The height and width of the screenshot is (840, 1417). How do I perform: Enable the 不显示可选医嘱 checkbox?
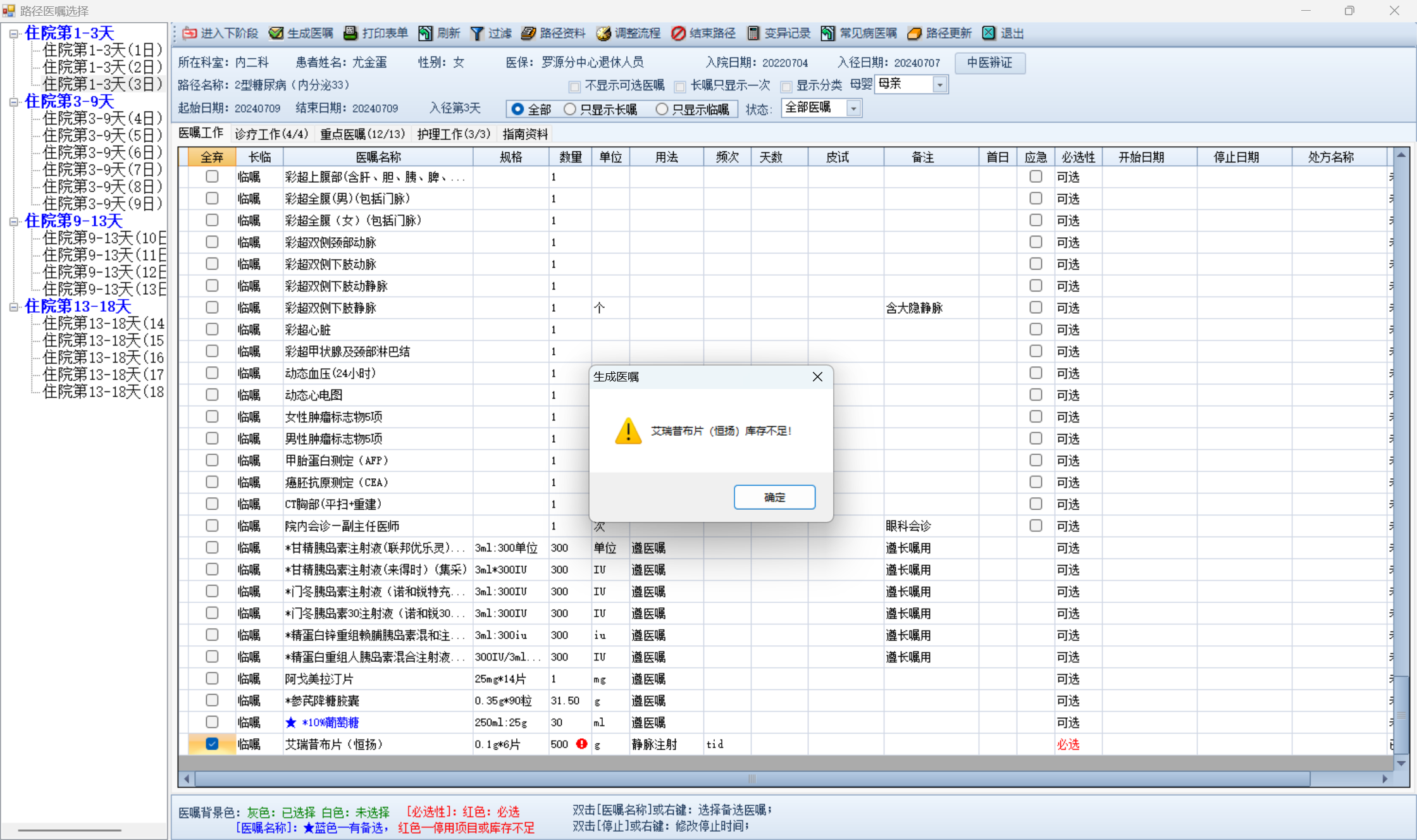[x=574, y=86]
